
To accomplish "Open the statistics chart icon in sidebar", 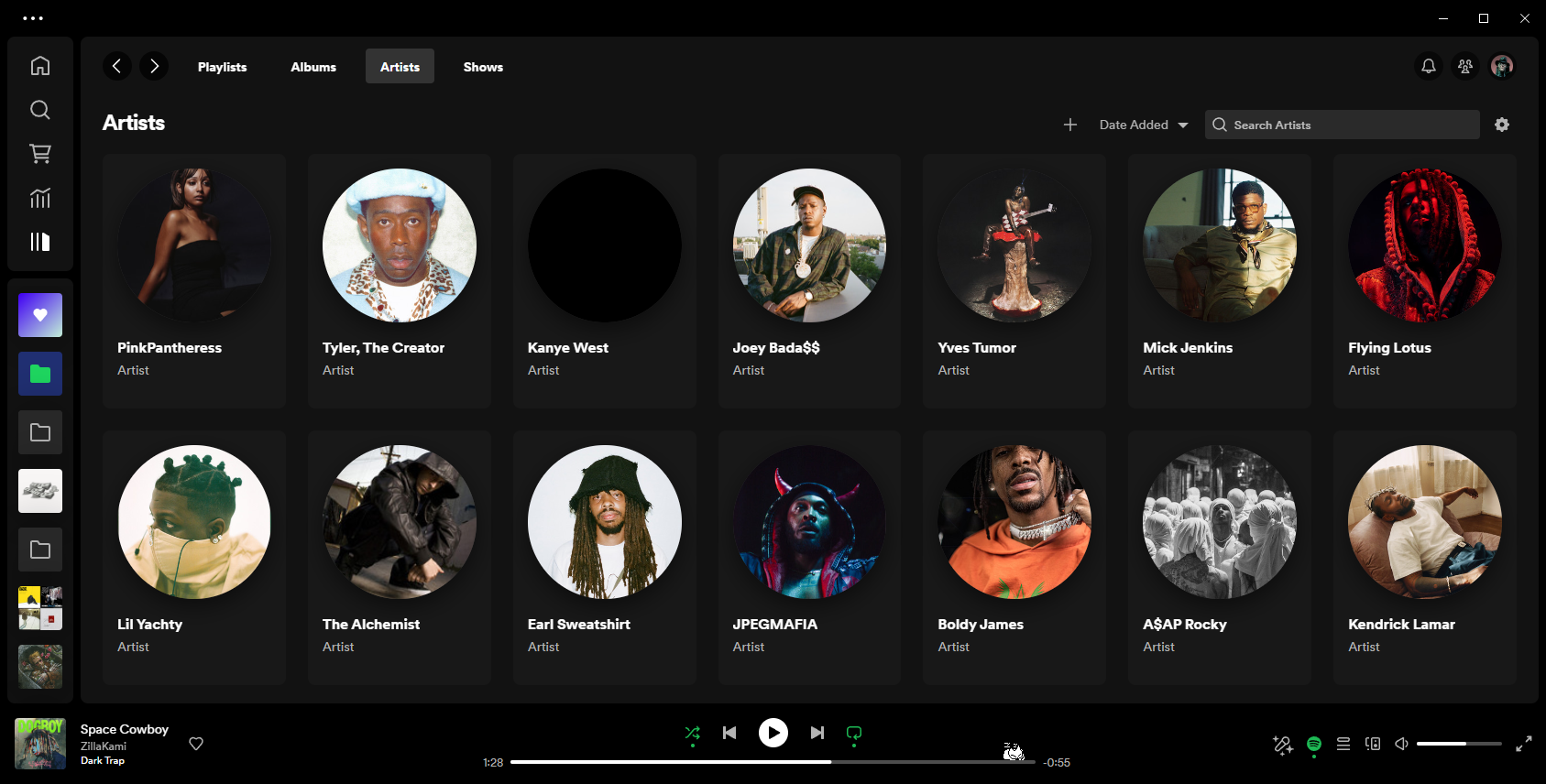I will pos(40,198).
